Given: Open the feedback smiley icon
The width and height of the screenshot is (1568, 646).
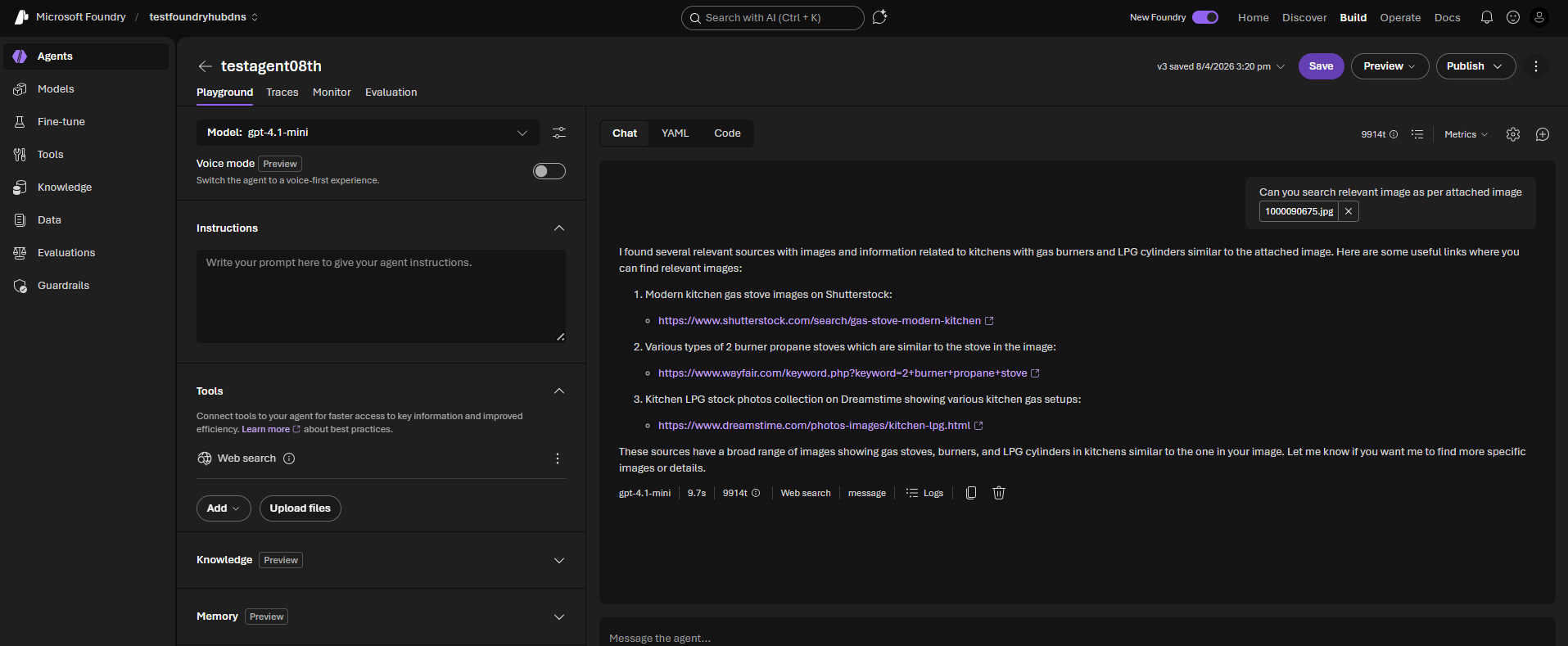Looking at the screenshot, I should [x=1513, y=17].
